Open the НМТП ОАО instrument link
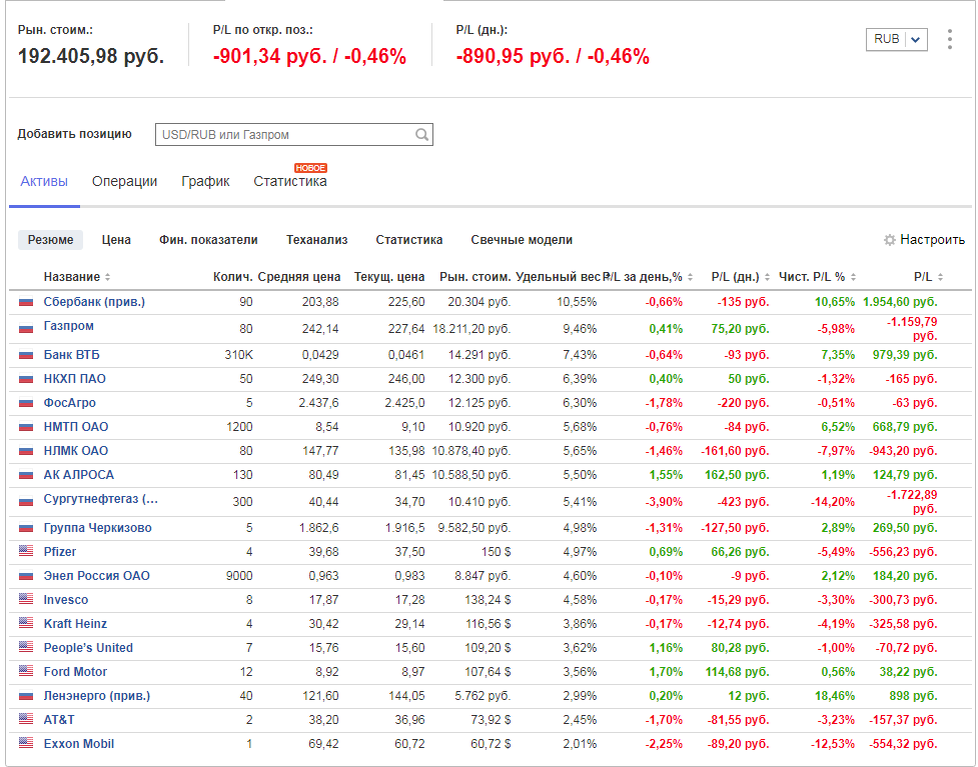This screenshot has width=978, height=767. (76, 427)
